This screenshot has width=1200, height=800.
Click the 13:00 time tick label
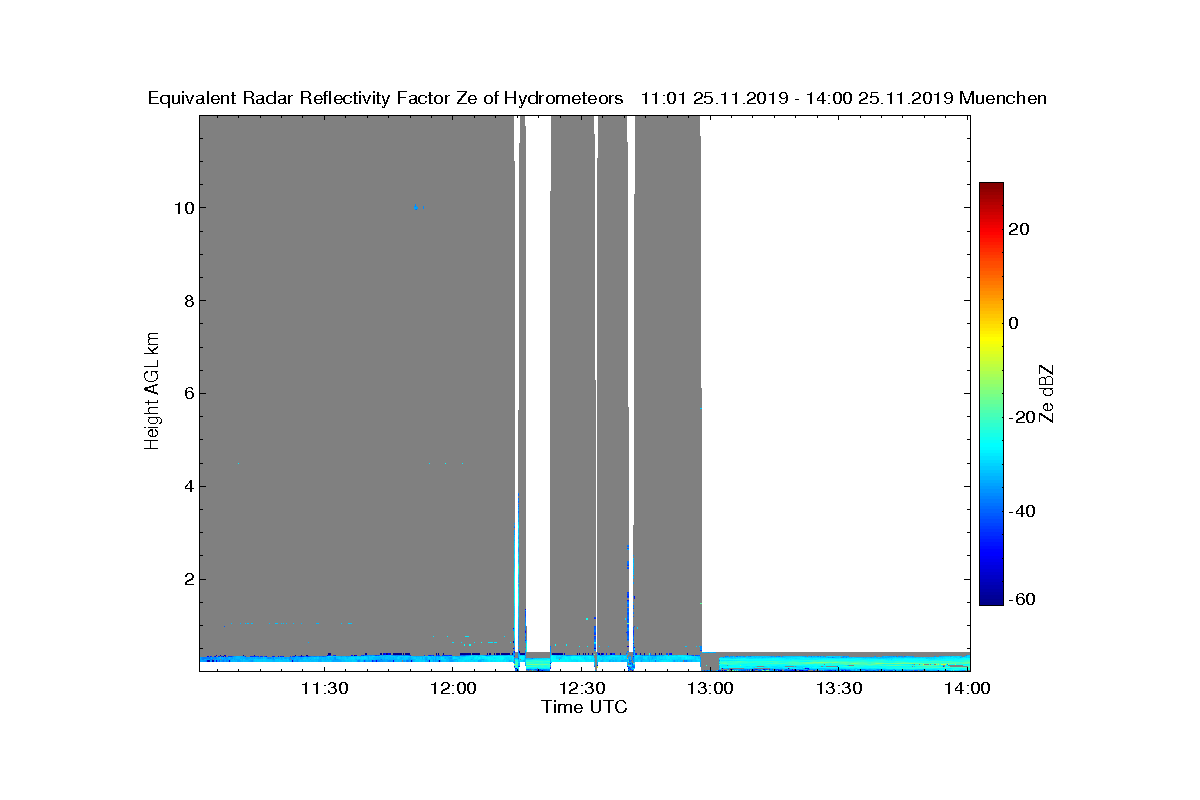(x=712, y=688)
